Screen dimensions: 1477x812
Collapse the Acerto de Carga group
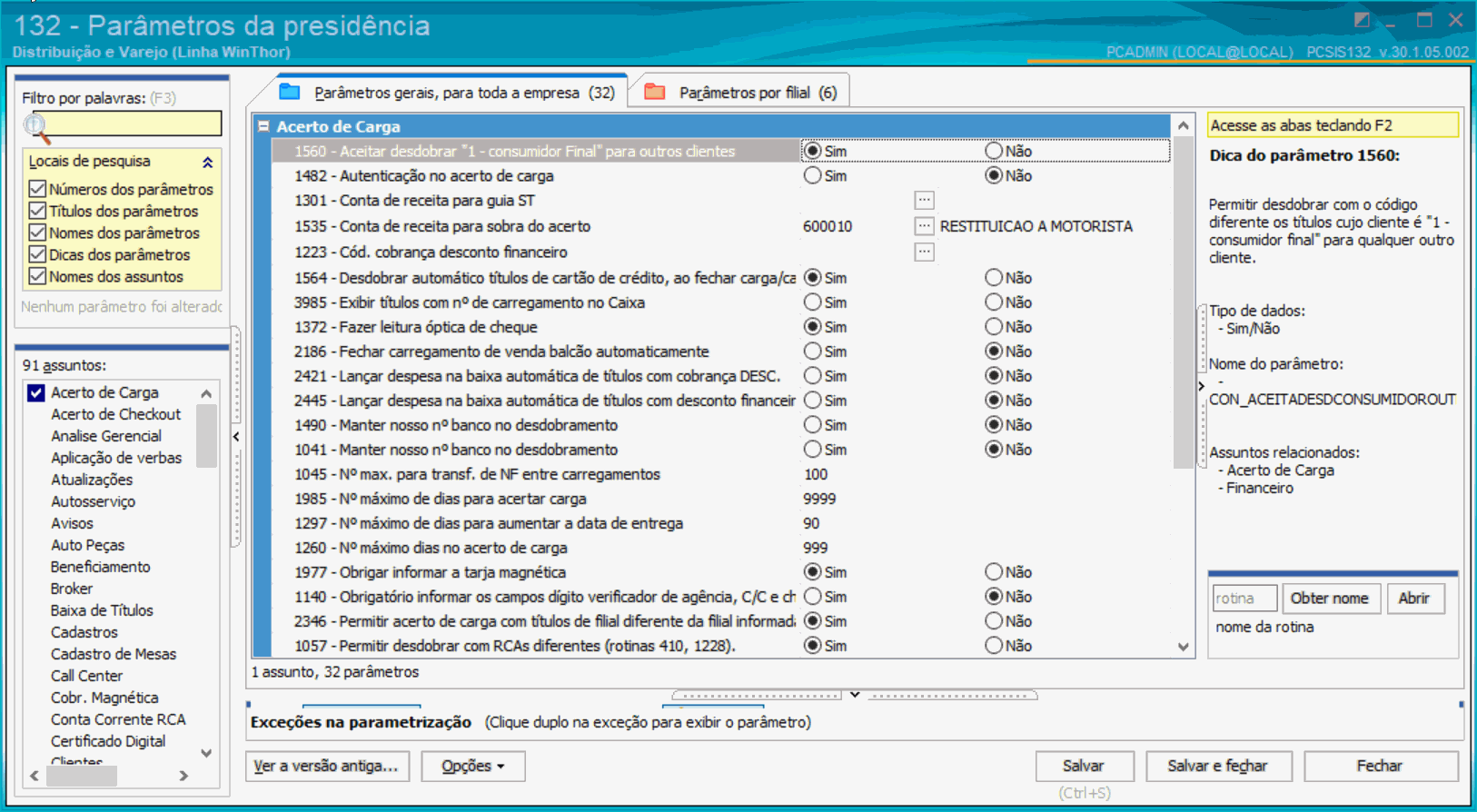(x=263, y=126)
